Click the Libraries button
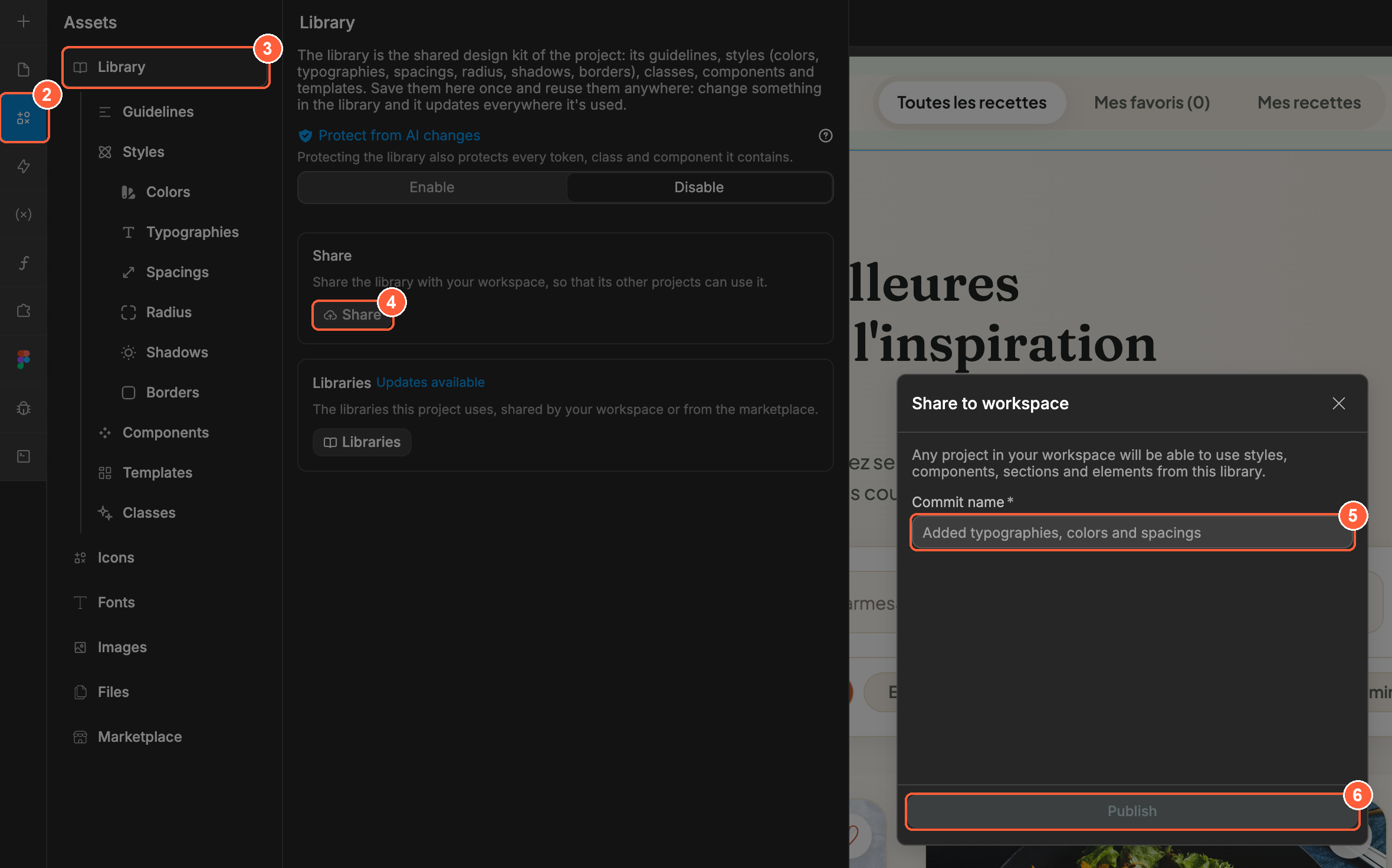 [362, 442]
